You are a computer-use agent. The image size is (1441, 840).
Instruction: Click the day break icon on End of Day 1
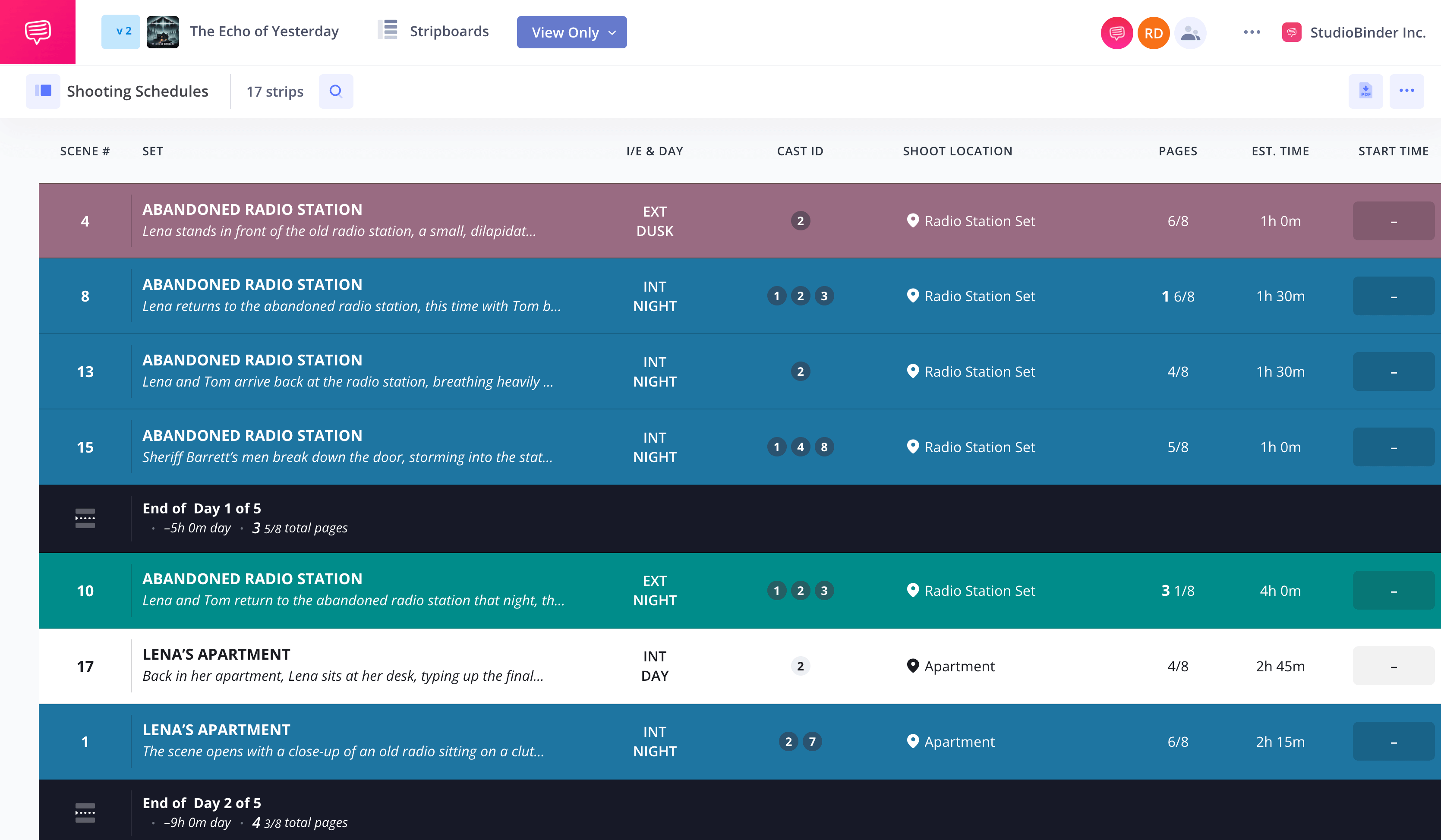click(85, 518)
